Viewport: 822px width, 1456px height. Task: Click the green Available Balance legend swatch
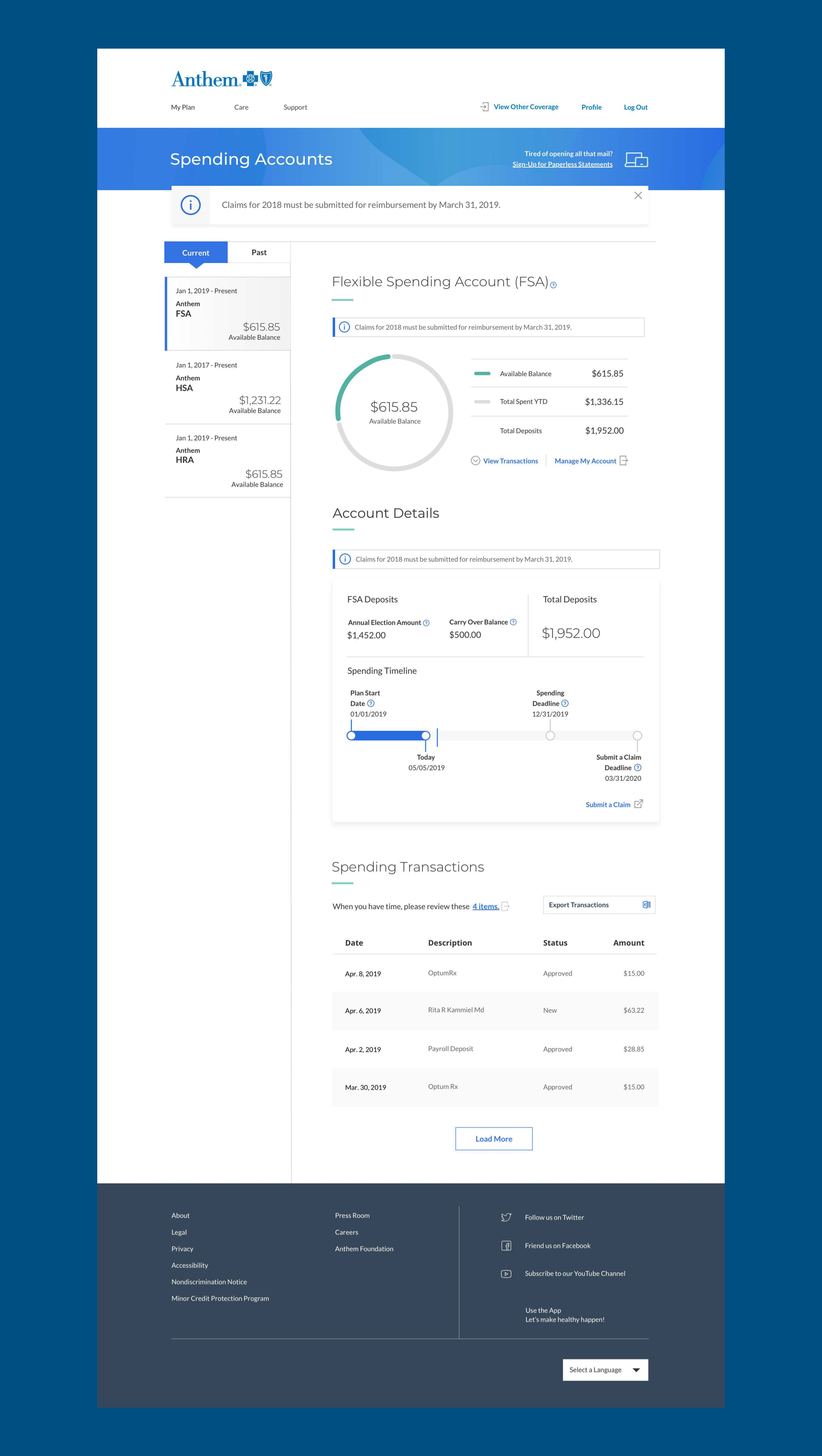[x=482, y=374]
